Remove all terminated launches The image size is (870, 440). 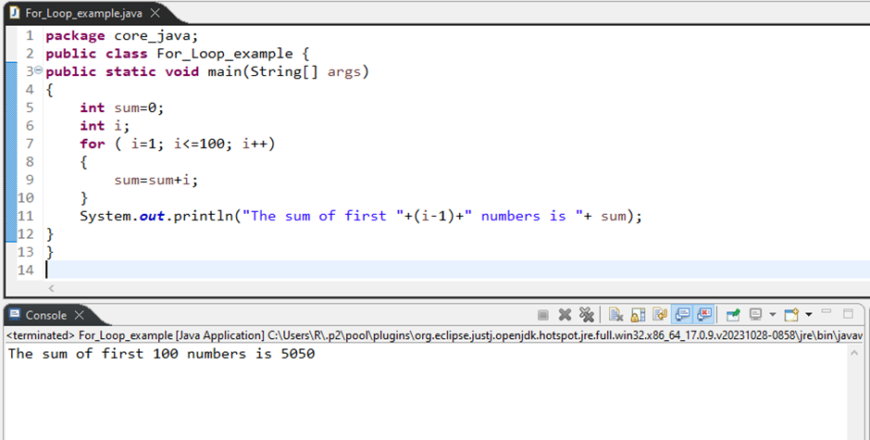click(587, 314)
